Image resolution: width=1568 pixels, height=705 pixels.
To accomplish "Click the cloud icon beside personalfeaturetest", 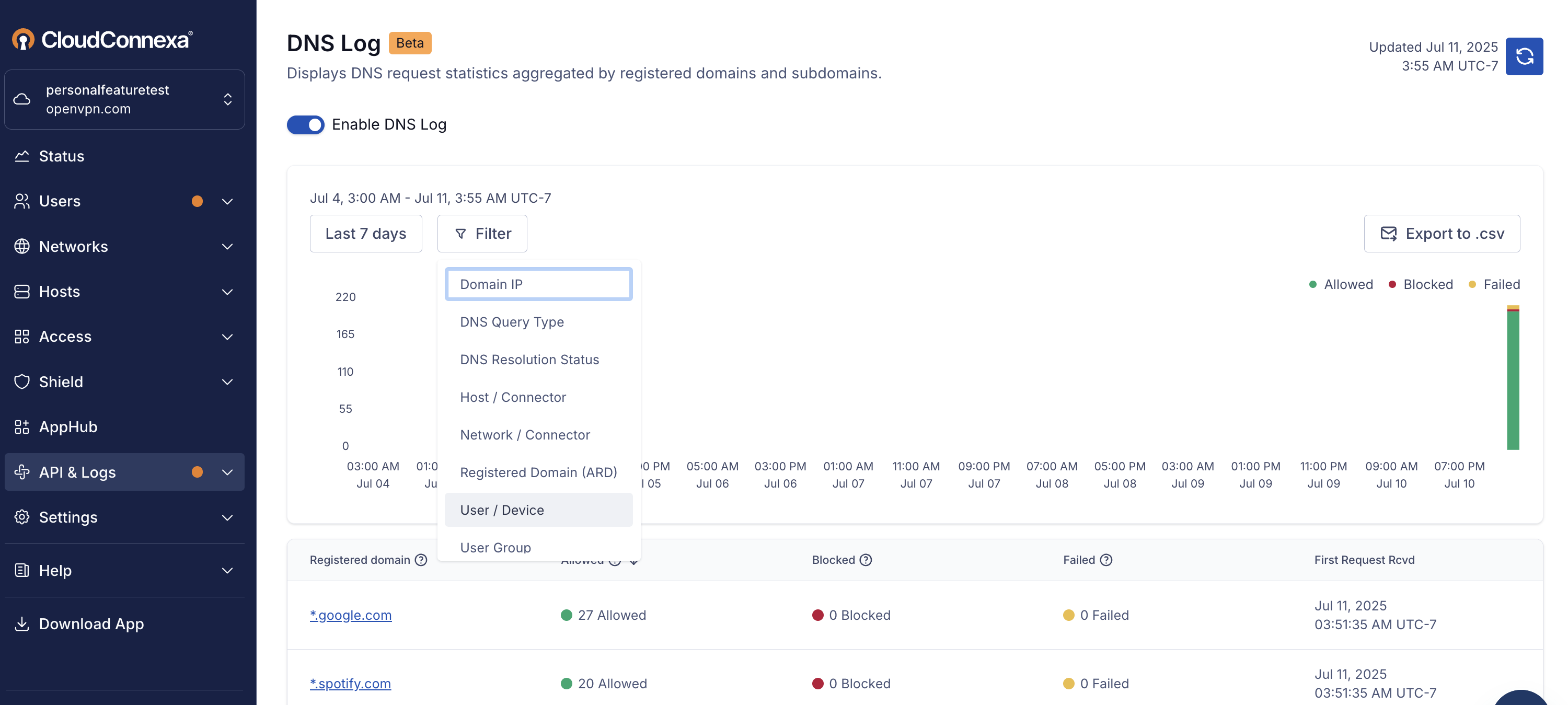I will tap(22, 99).
